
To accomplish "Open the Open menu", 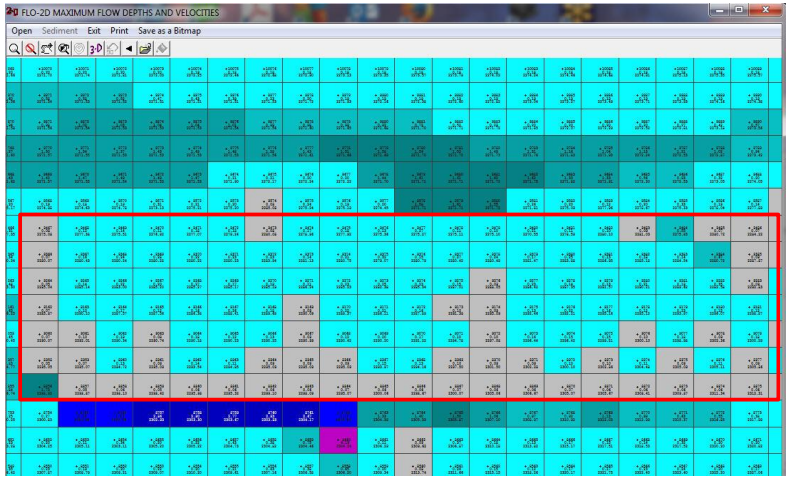I will pyautogui.click(x=21, y=31).
